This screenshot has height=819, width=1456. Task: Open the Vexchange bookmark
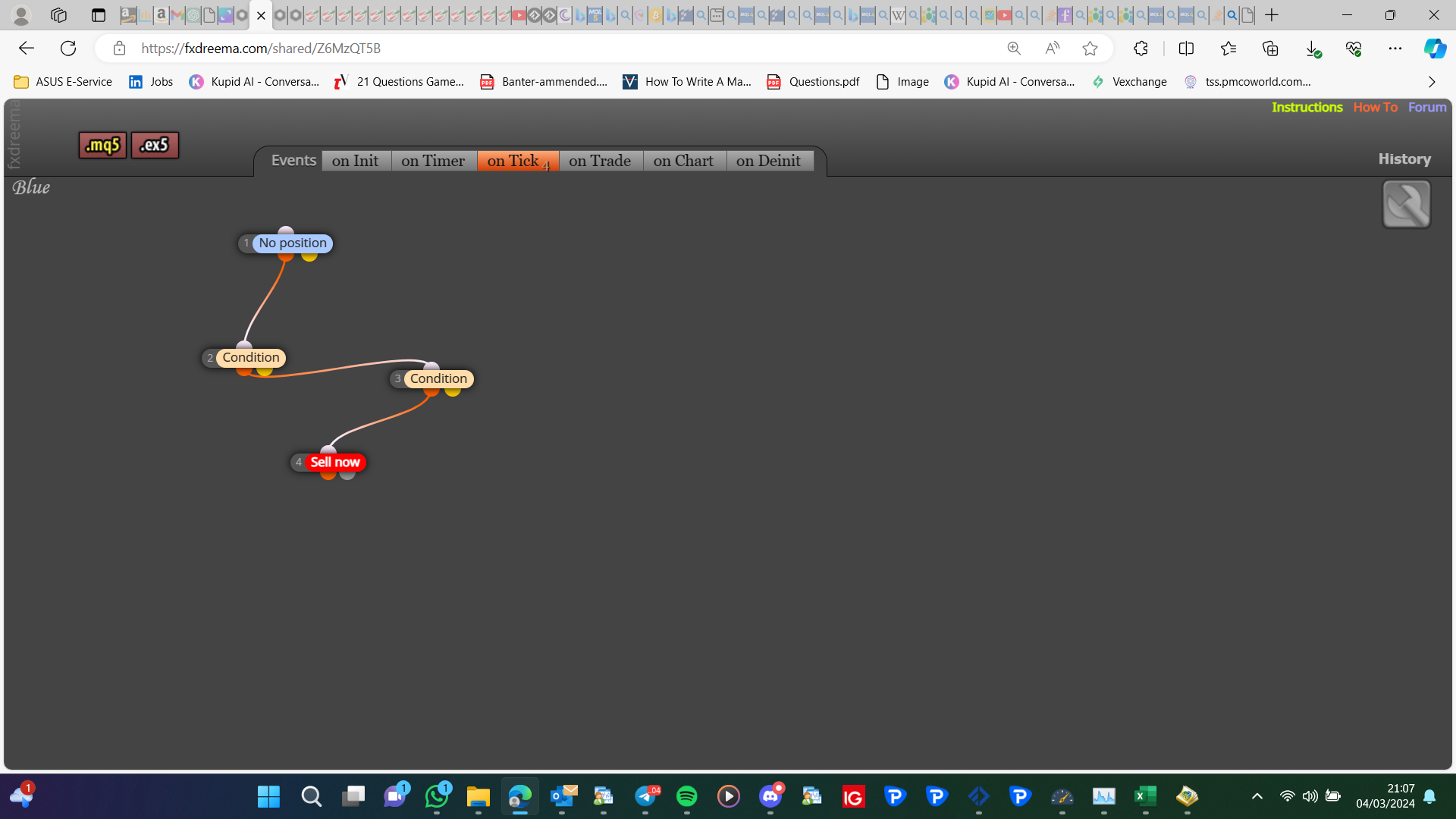pyautogui.click(x=1129, y=82)
